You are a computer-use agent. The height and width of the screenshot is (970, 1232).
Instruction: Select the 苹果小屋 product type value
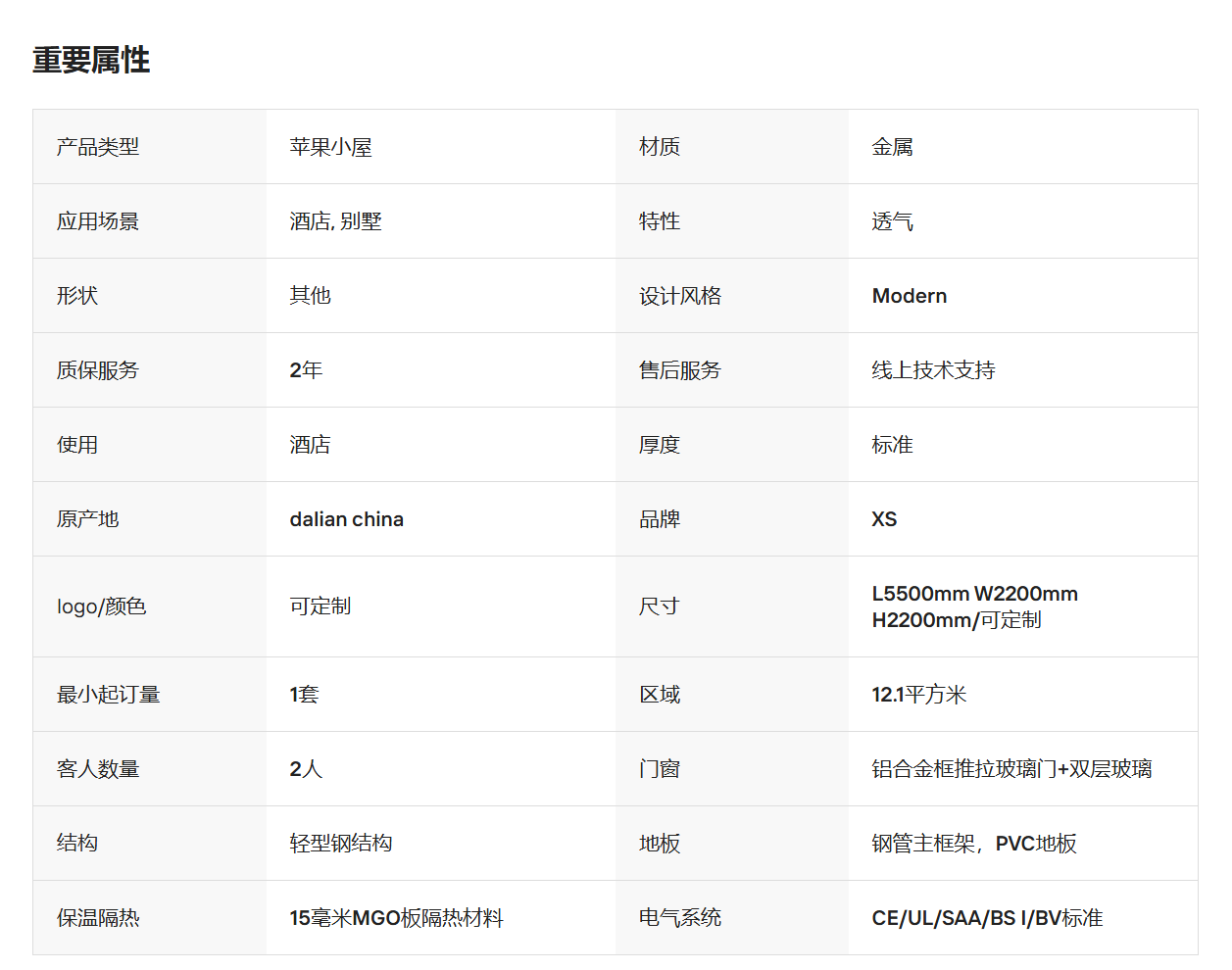tap(330, 147)
